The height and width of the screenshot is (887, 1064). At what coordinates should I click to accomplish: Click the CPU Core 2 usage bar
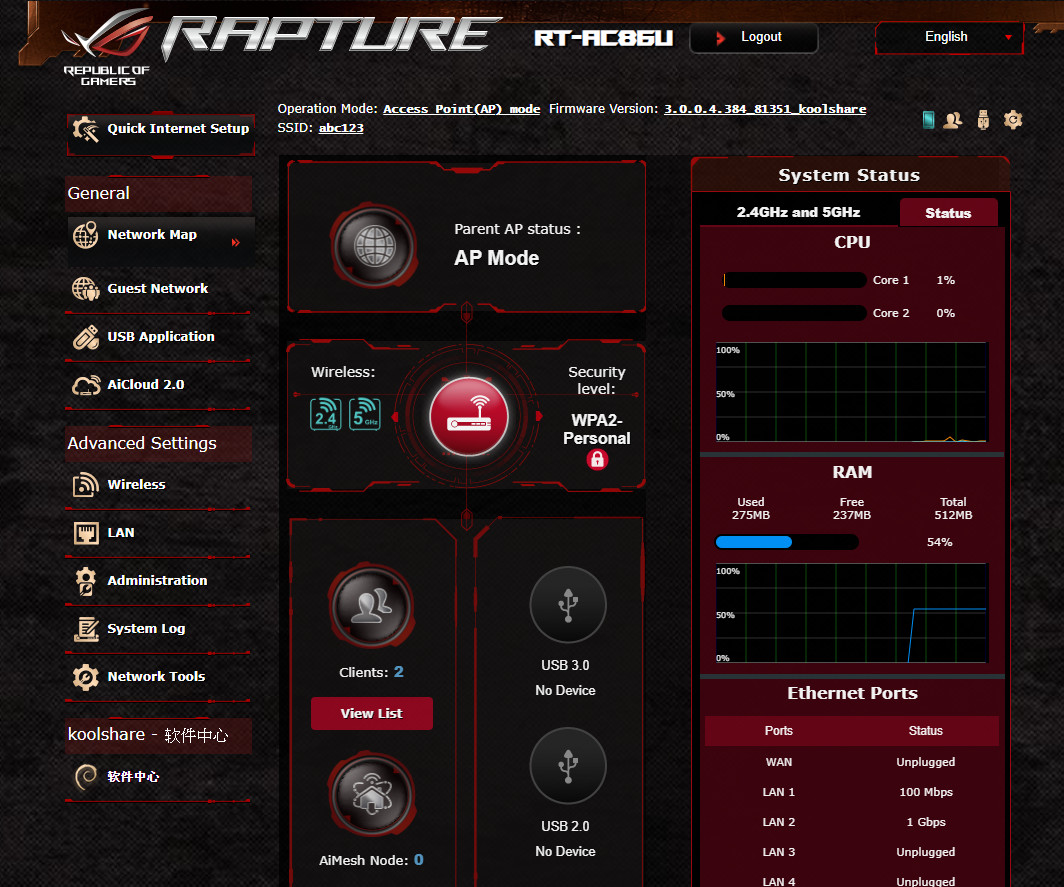pyautogui.click(x=795, y=314)
